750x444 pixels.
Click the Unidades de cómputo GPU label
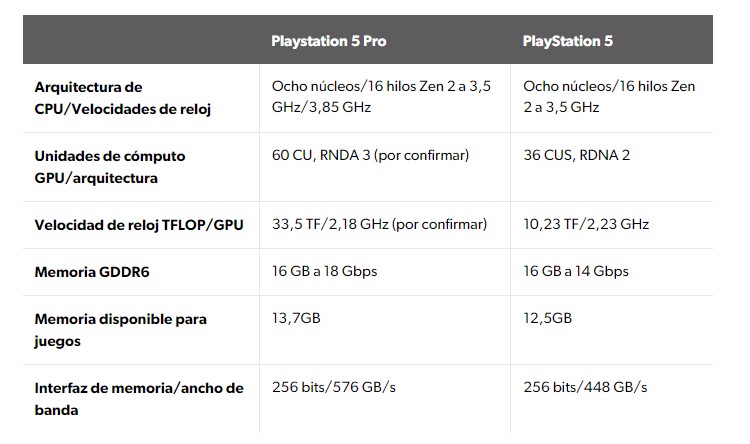(110, 167)
